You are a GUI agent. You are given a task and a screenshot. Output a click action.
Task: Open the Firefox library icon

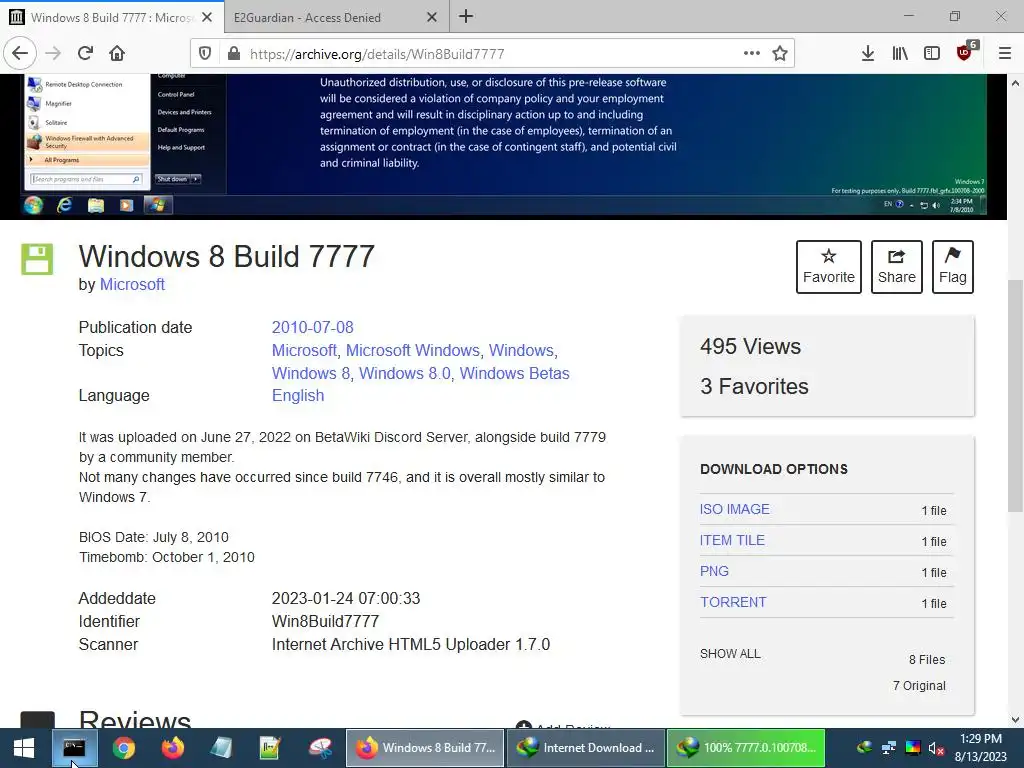pyautogui.click(x=900, y=54)
